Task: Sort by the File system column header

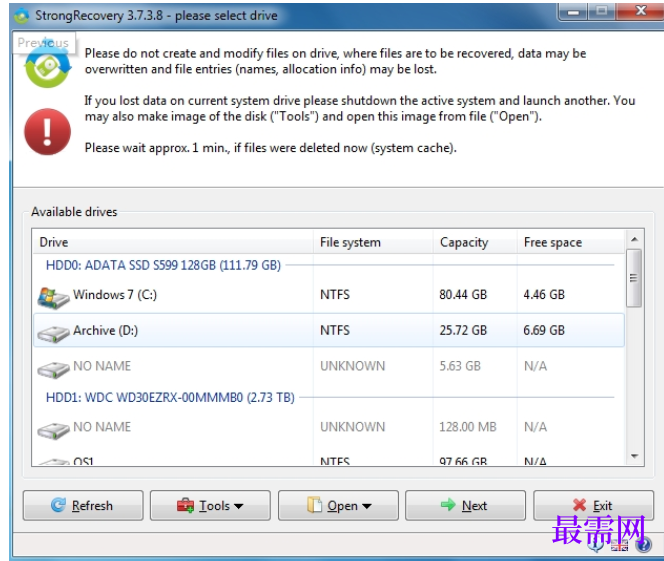Action: [373, 242]
